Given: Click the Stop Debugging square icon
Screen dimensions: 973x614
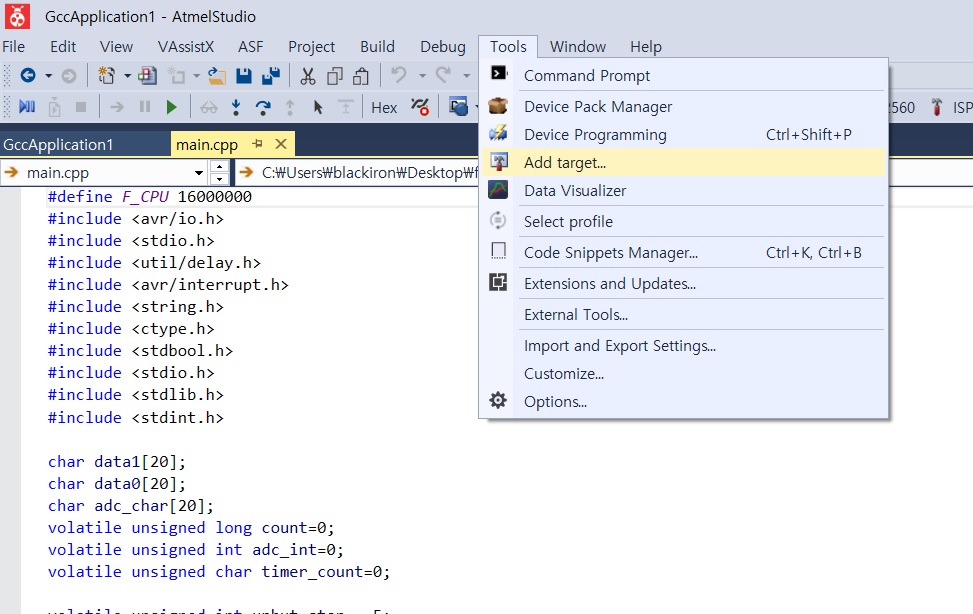Looking at the screenshot, I should [x=81, y=107].
